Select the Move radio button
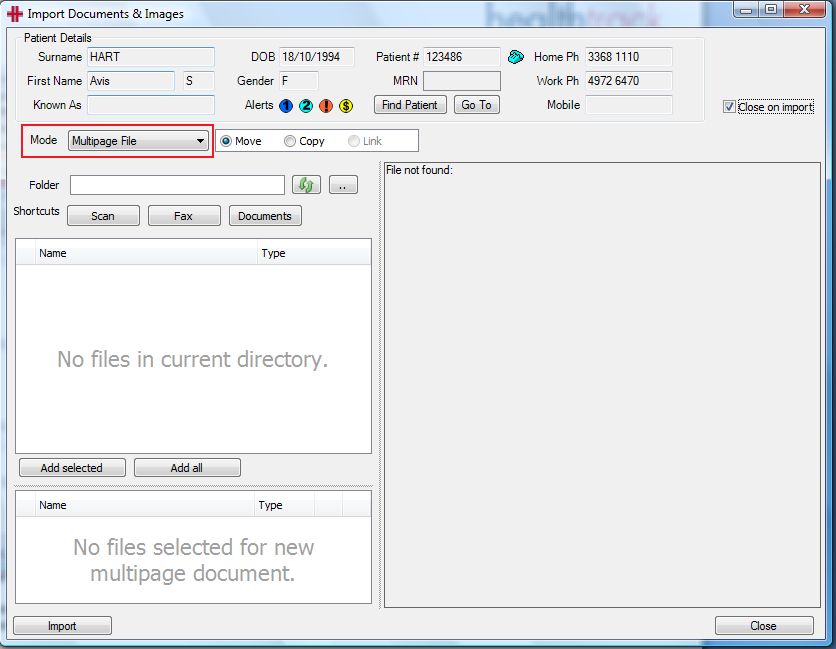Image resolution: width=836 pixels, height=649 pixels. point(226,141)
